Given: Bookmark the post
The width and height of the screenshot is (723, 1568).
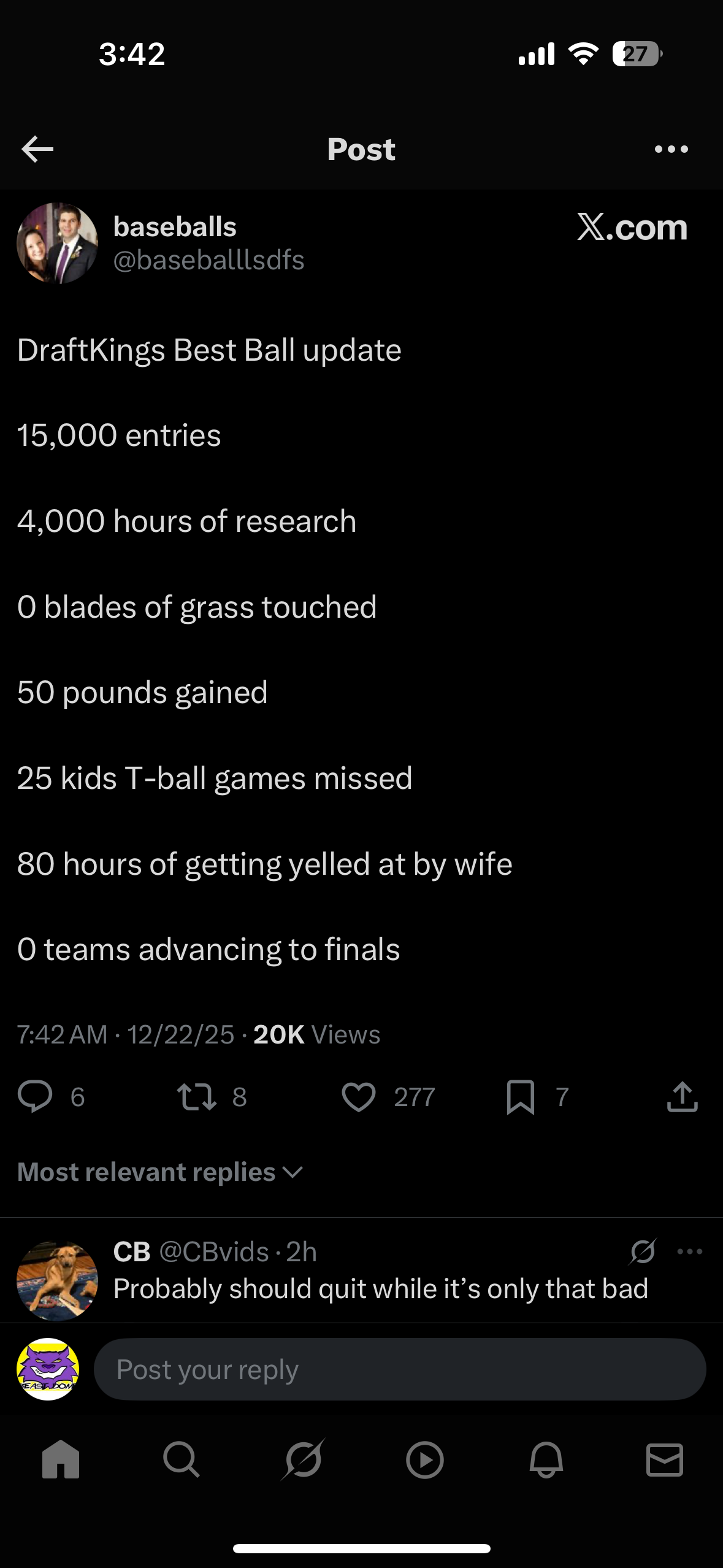Looking at the screenshot, I should pyautogui.click(x=521, y=1097).
